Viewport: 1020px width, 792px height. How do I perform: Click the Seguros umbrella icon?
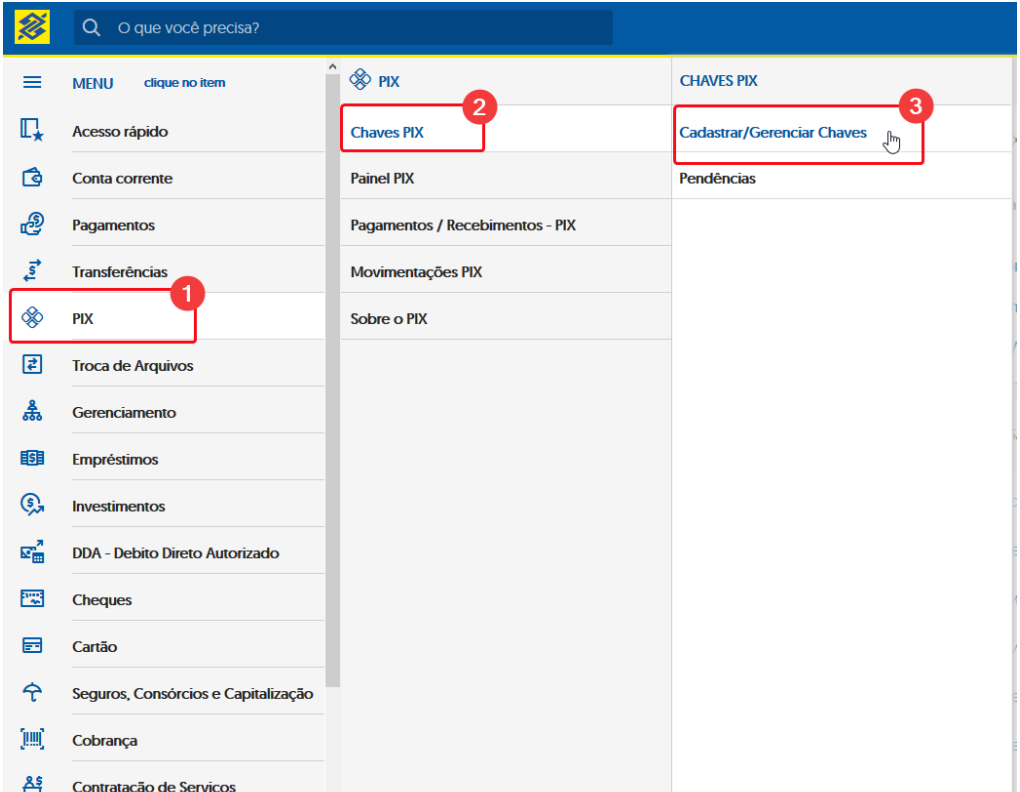pyautogui.click(x=32, y=692)
